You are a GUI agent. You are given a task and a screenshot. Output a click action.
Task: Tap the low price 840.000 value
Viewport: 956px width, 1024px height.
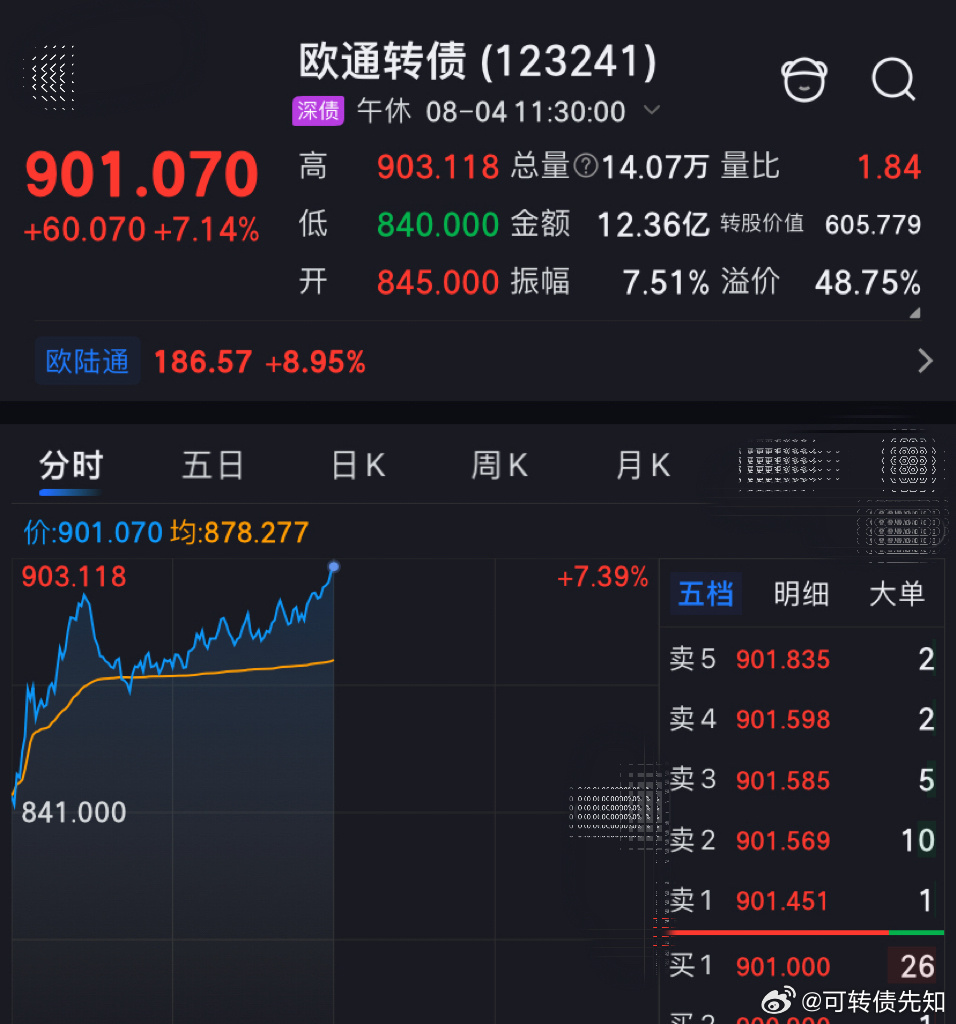click(x=438, y=225)
